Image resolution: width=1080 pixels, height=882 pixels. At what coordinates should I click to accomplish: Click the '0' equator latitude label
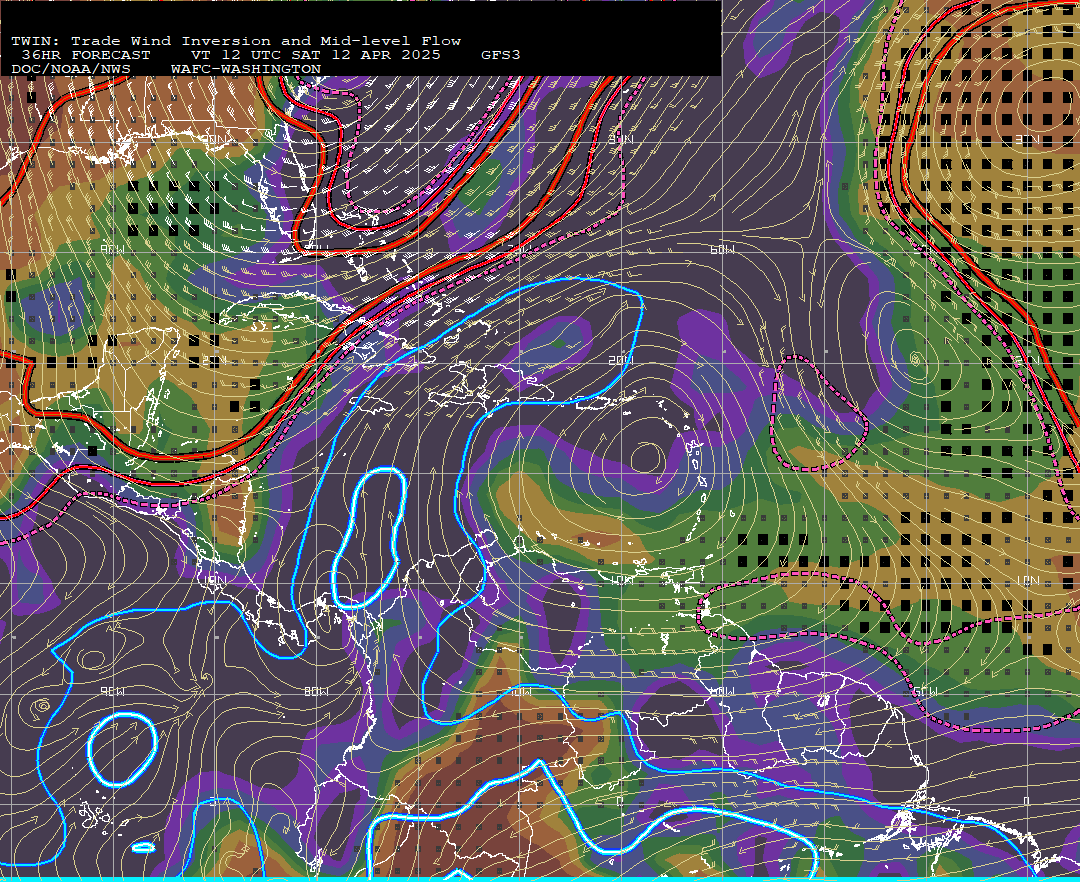click(x=1028, y=801)
